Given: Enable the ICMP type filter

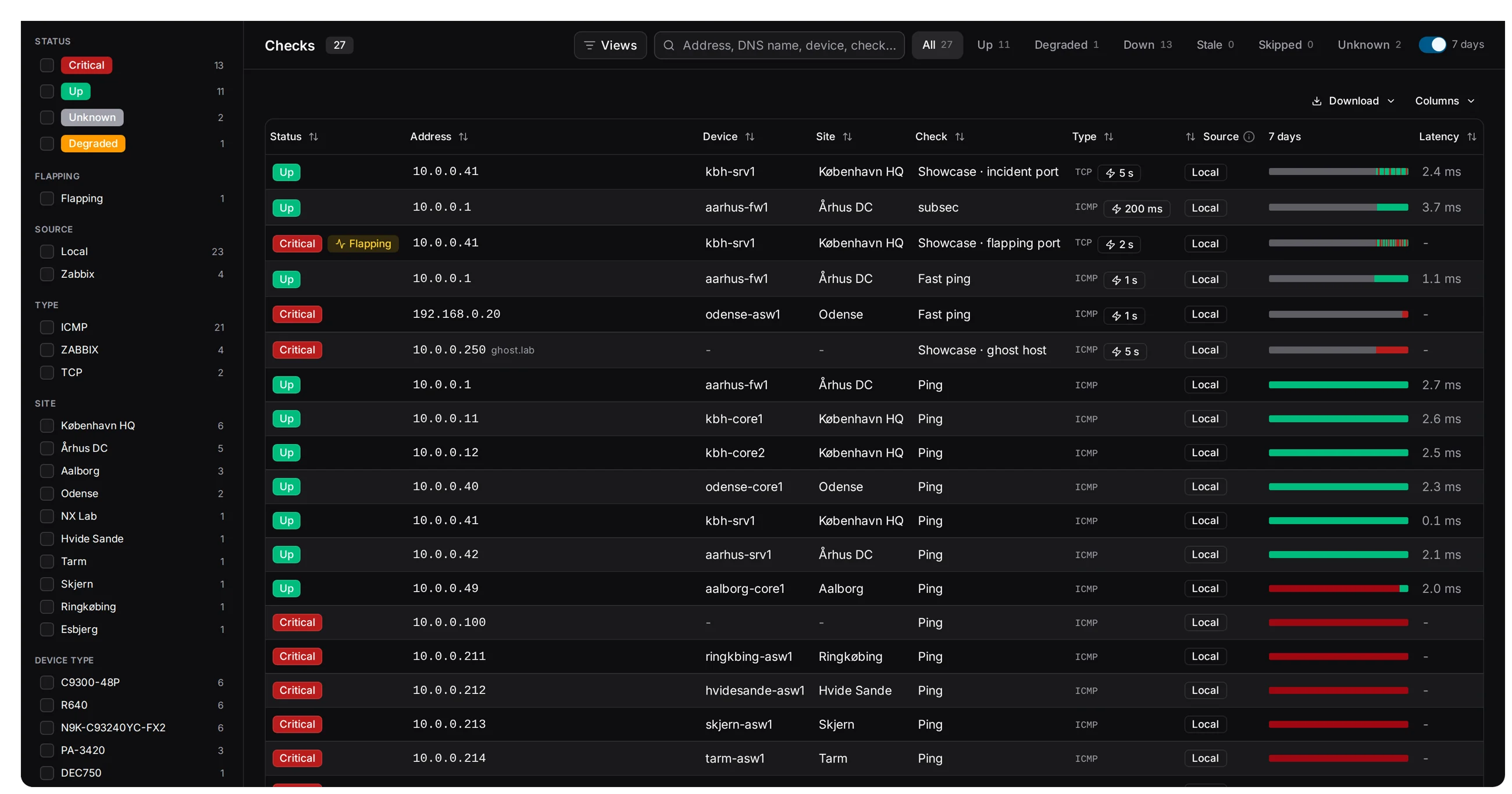Looking at the screenshot, I should pyautogui.click(x=47, y=327).
